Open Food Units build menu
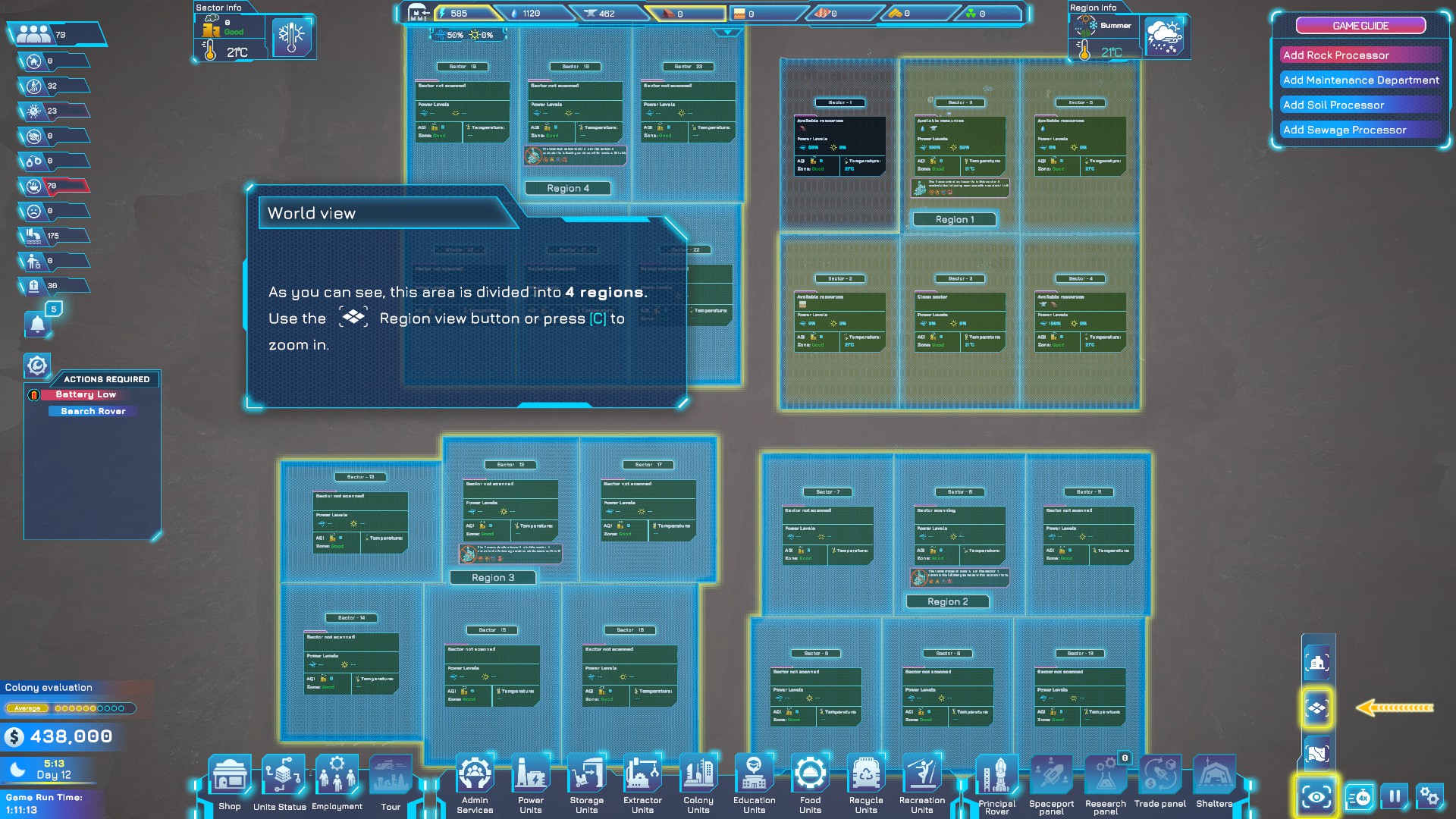Screen dimensions: 1456x819 tap(810, 774)
